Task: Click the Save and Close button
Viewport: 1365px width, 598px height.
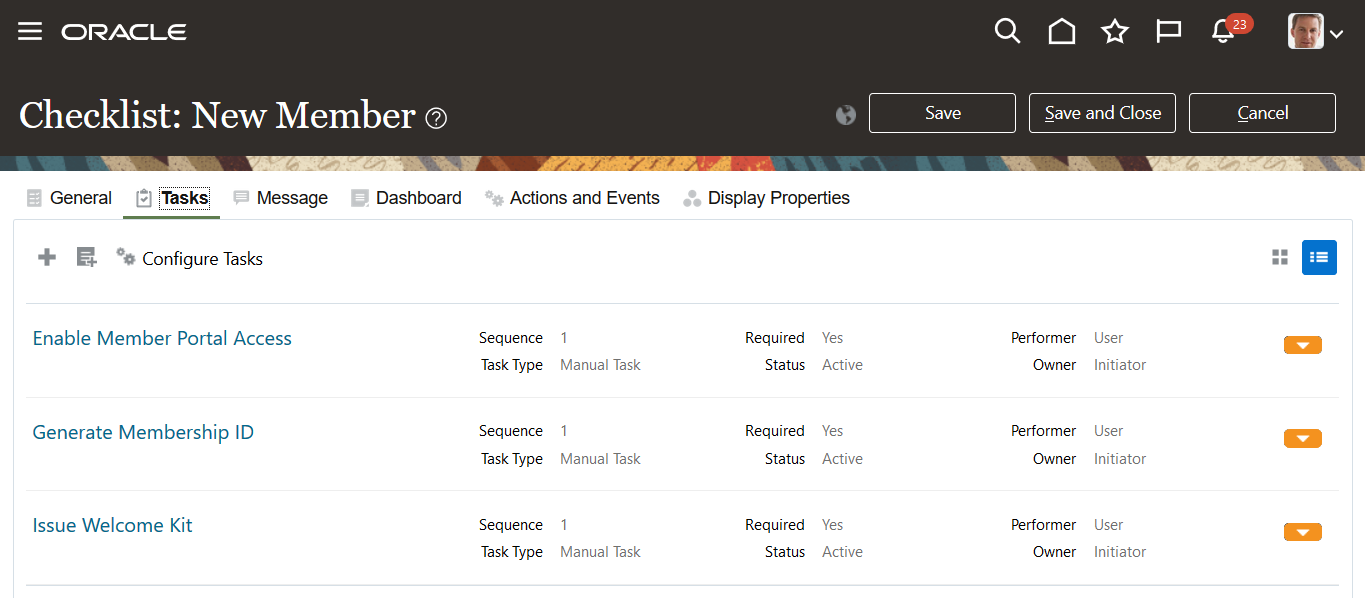Action: click(1102, 113)
